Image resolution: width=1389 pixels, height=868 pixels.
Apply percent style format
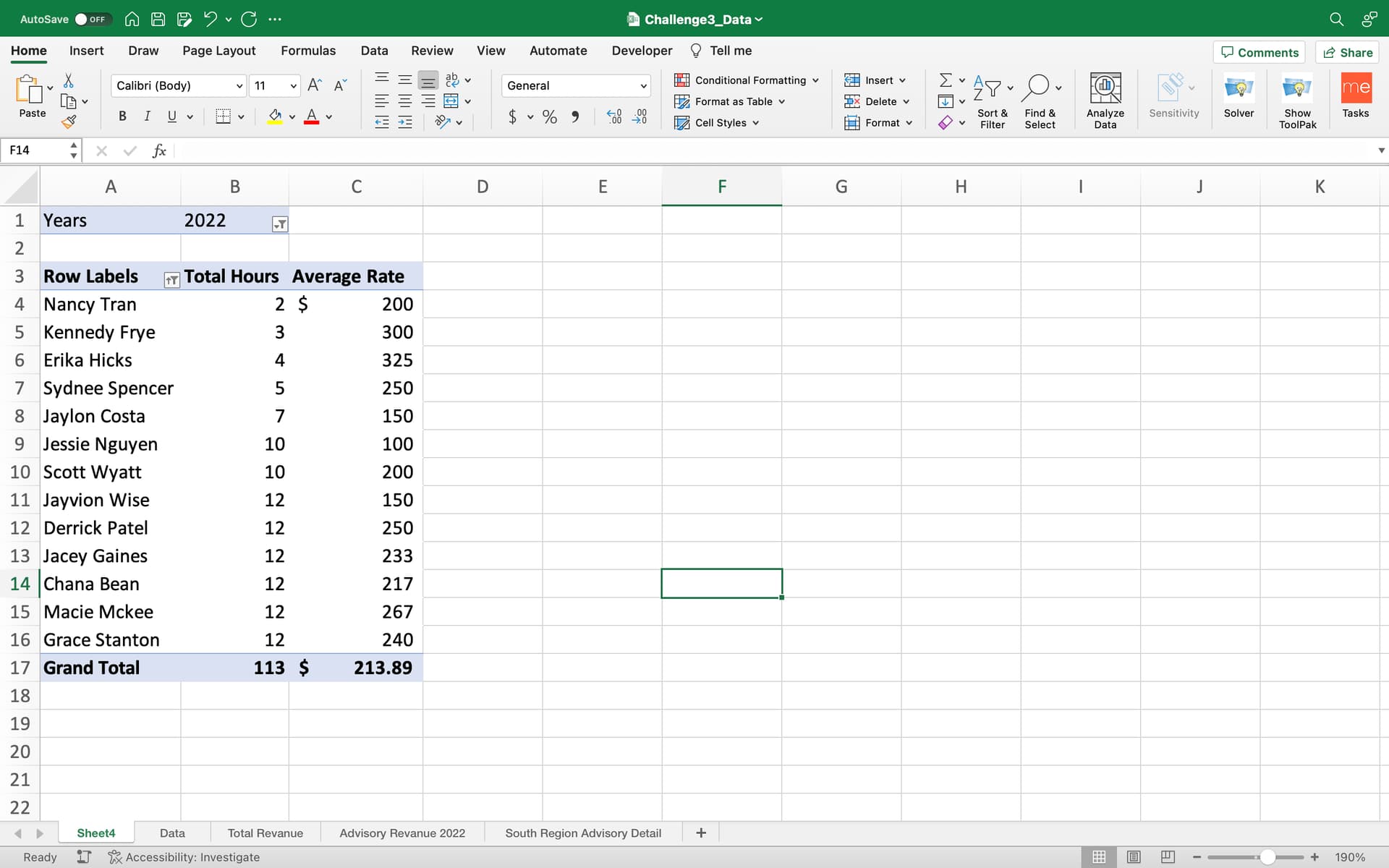(549, 117)
